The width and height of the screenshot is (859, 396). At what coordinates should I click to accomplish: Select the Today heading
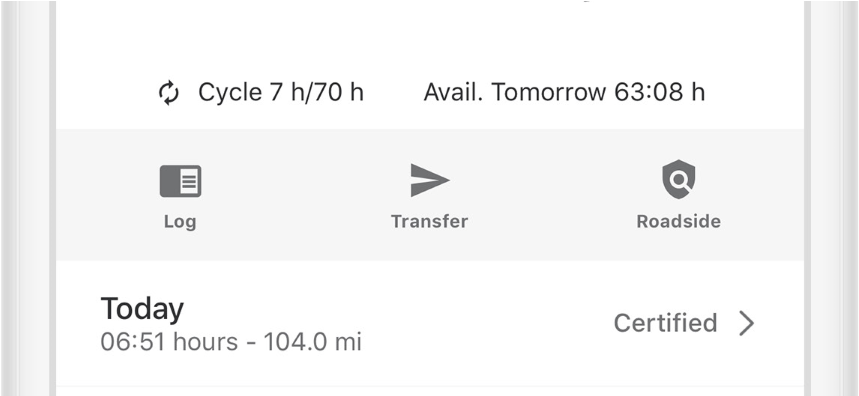[x=142, y=309]
